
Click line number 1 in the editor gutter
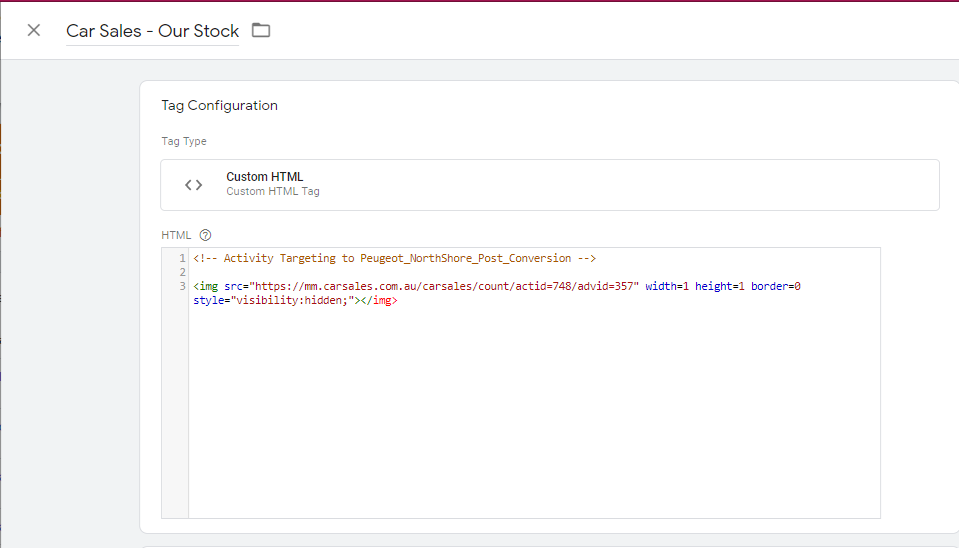click(x=182, y=258)
